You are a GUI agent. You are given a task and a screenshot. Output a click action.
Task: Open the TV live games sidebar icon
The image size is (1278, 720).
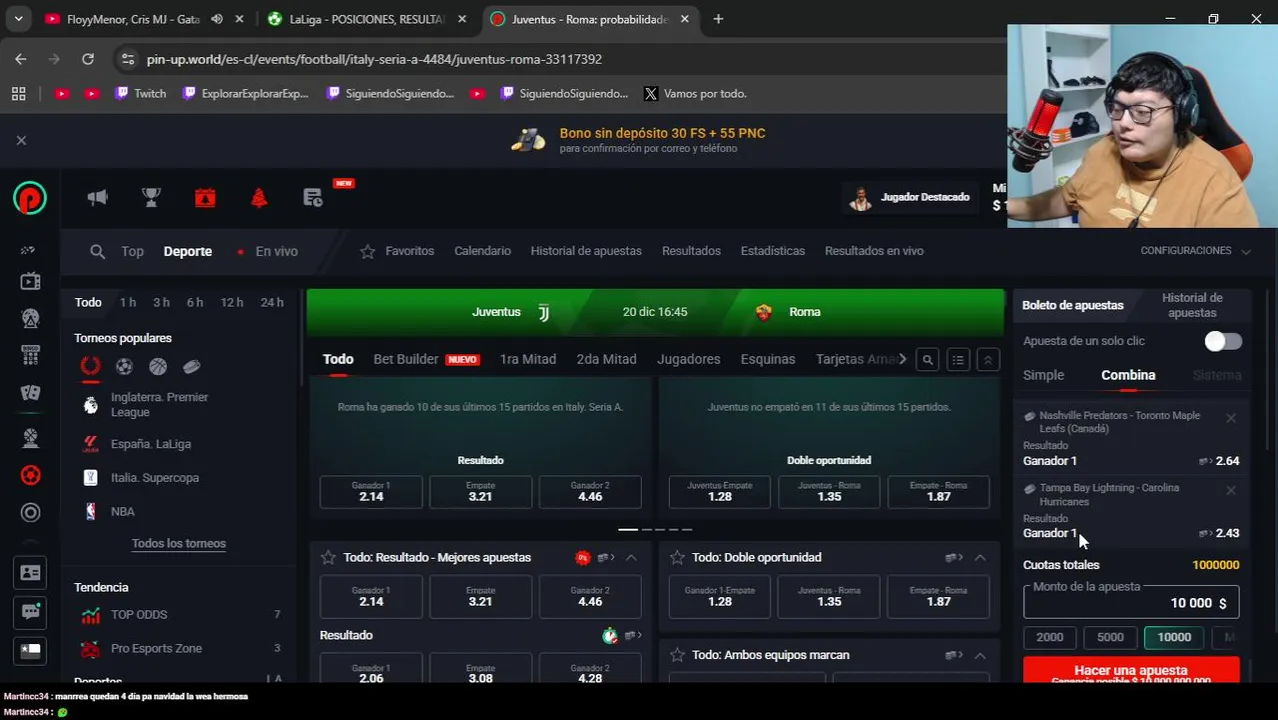coord(30,282)
